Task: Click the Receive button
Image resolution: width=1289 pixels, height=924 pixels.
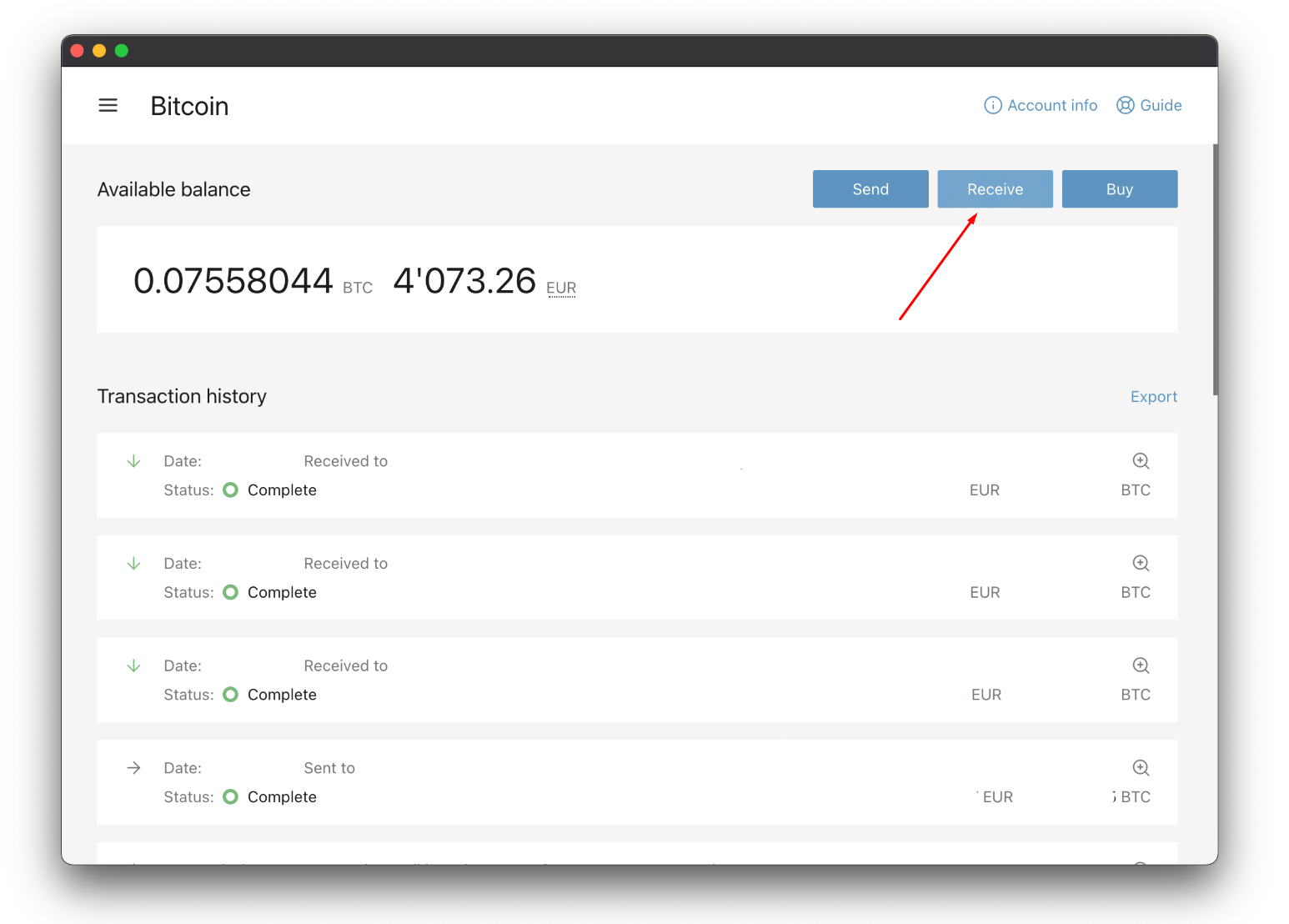Action: pyautogui.click(x=995, y=189)
